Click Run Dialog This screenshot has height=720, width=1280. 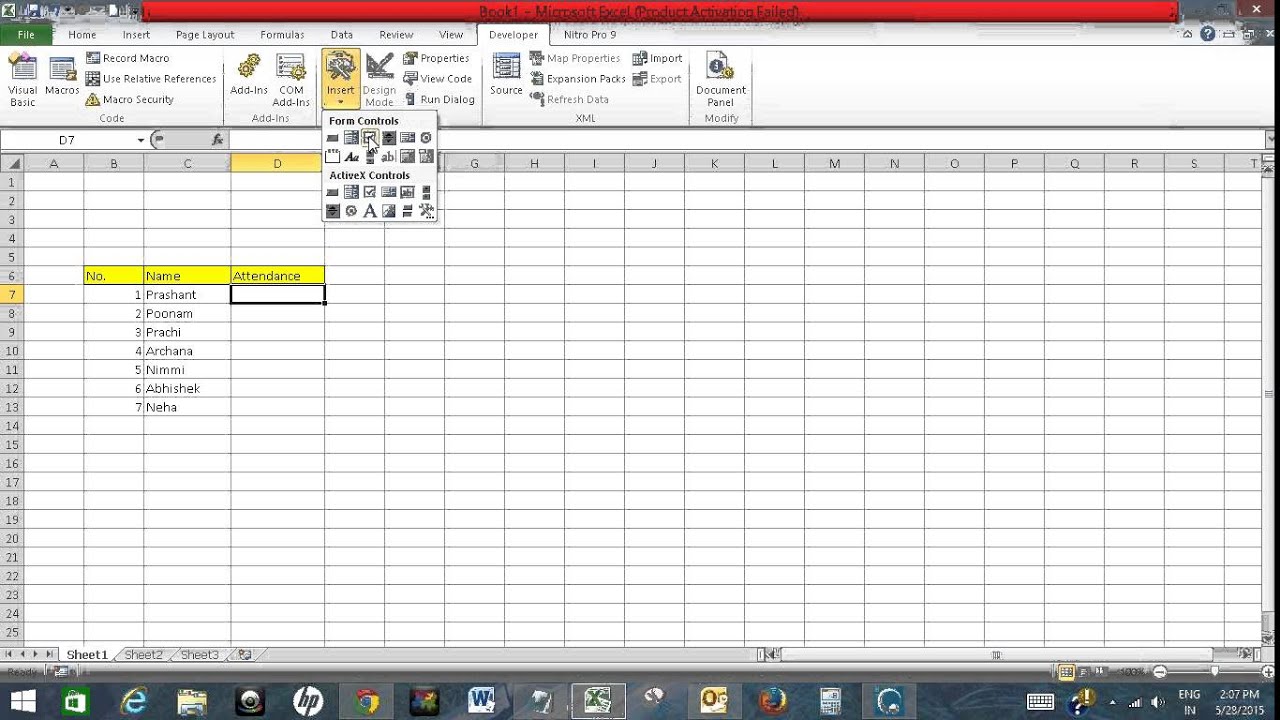[439, 100]
